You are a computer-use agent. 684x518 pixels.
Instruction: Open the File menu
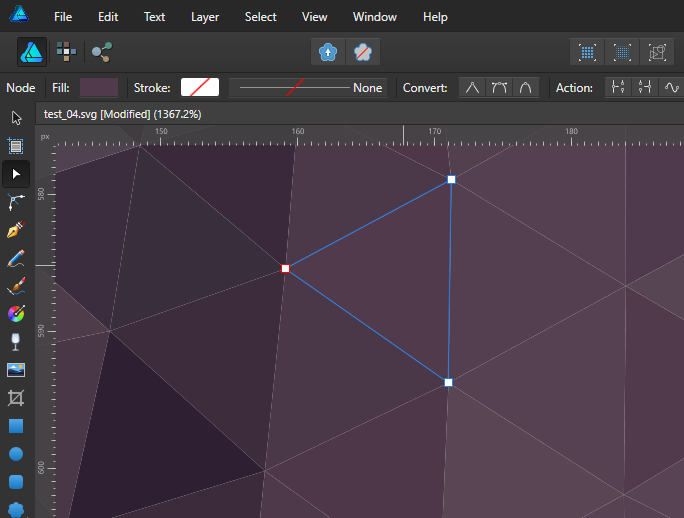coord(63,17)
